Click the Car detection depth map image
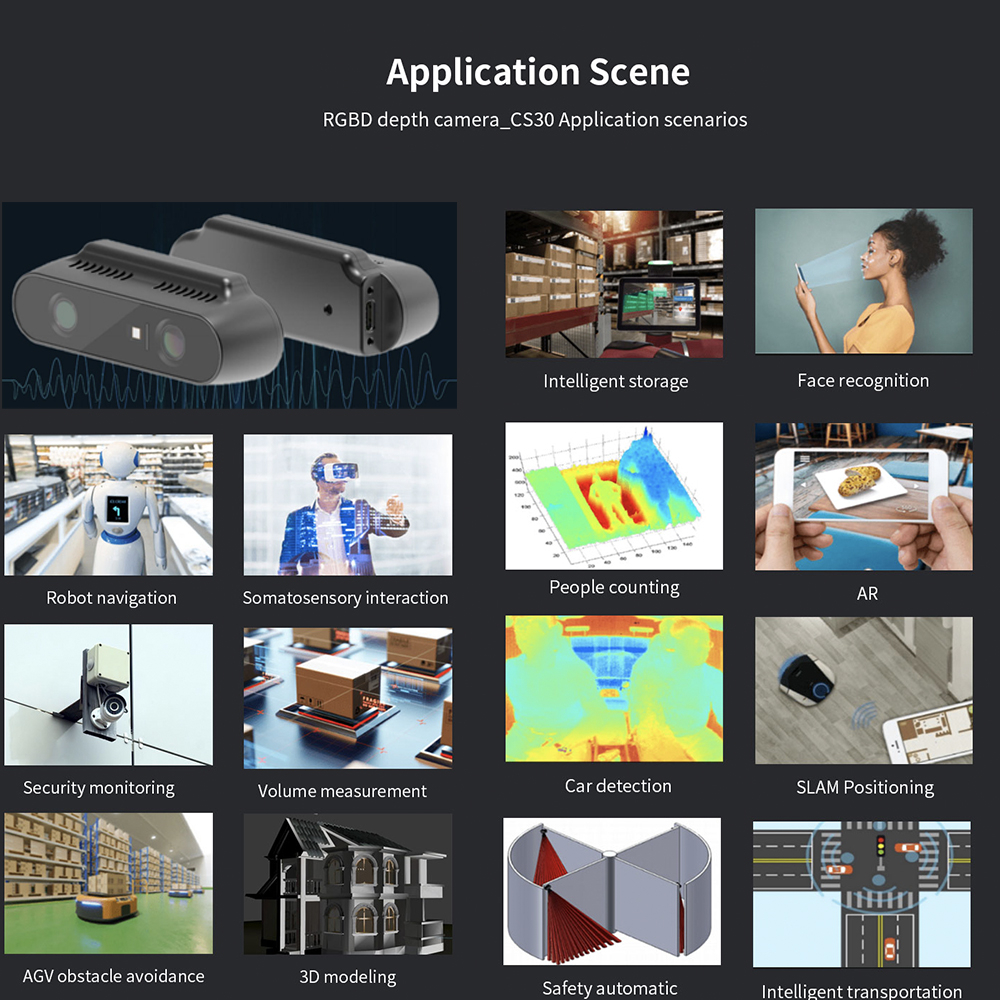This screenshot has width=1000, height=1000. [x=614, y=689]
